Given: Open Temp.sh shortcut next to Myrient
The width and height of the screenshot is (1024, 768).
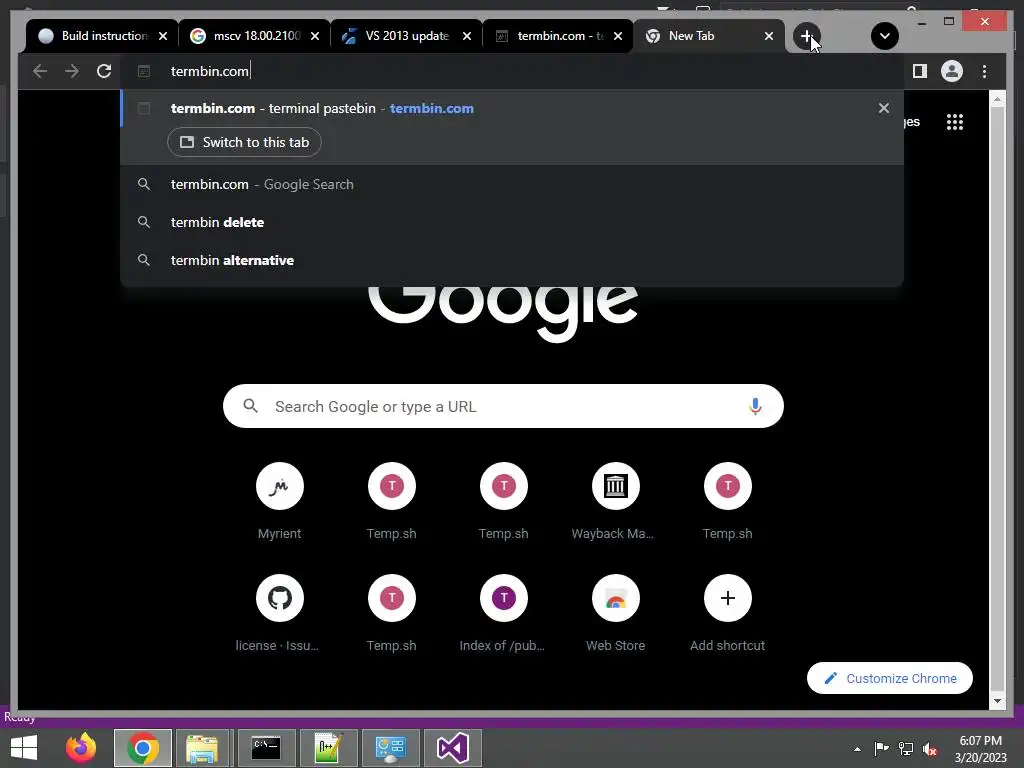Looking at the screenshot, I should click(391, 501).
